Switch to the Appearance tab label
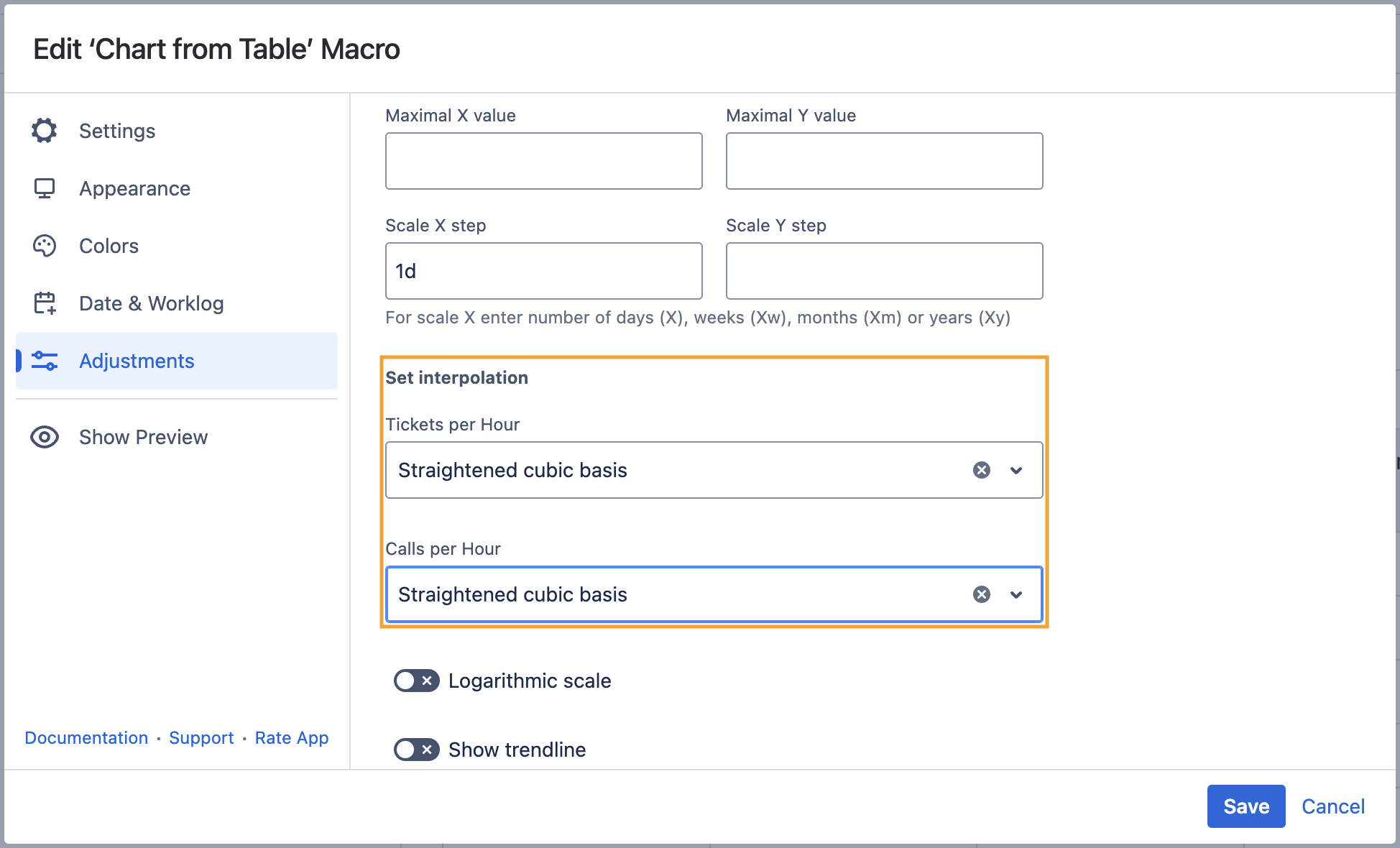Viewport: 1400px width, 848px height. pos(134,188)
